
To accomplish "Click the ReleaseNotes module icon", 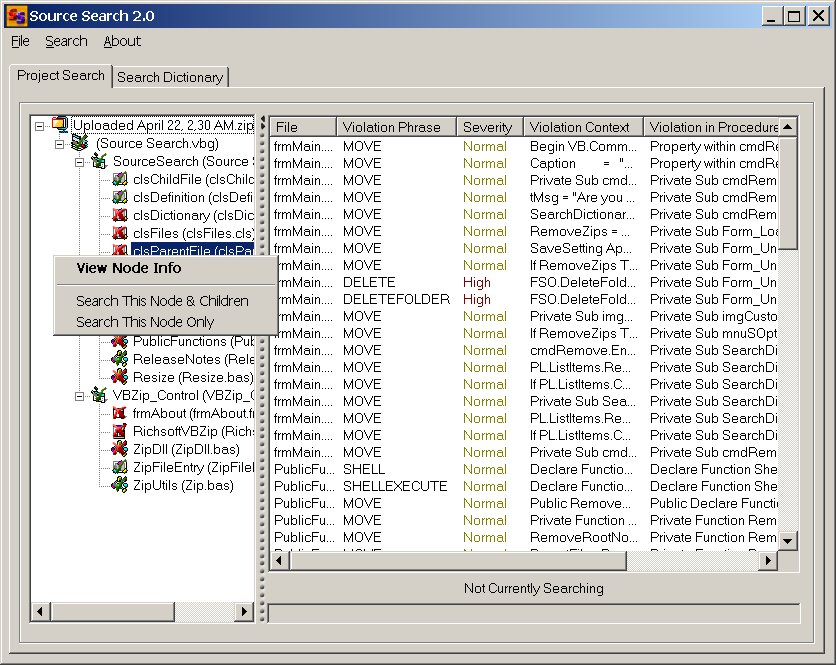I will click(x=120, y=359).
